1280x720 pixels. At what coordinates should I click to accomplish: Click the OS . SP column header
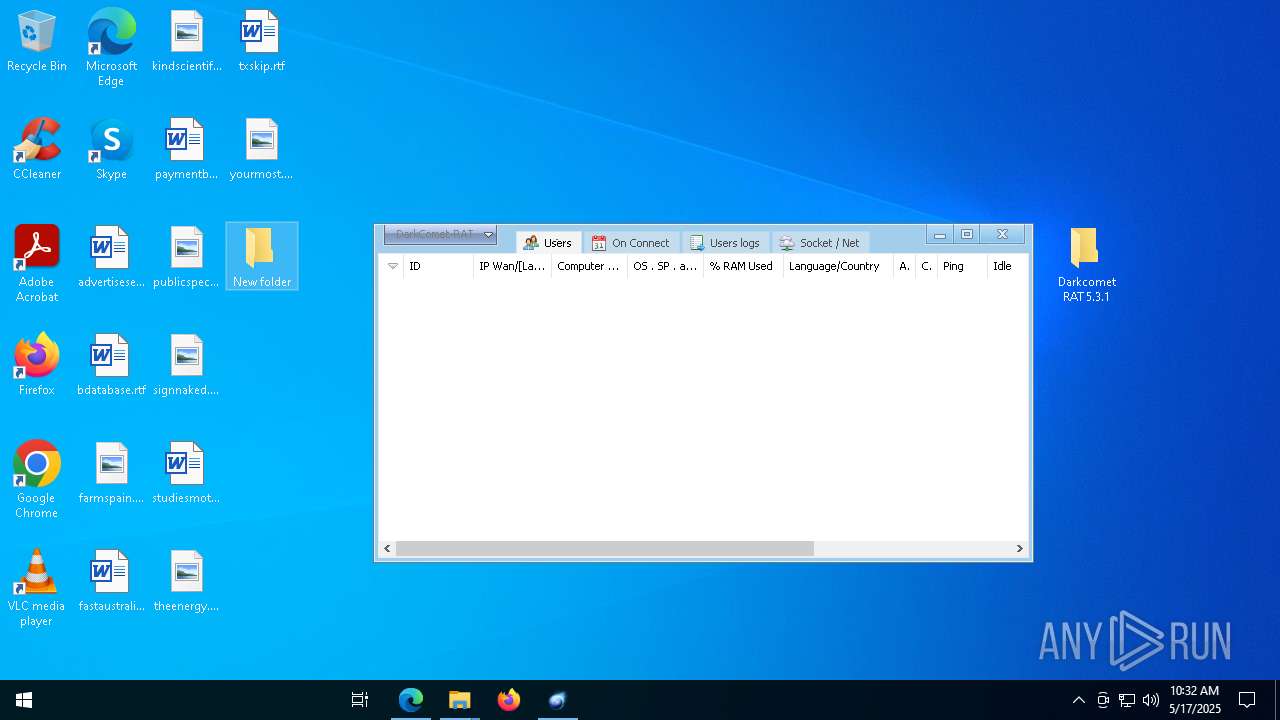click(x=665, y=266)
